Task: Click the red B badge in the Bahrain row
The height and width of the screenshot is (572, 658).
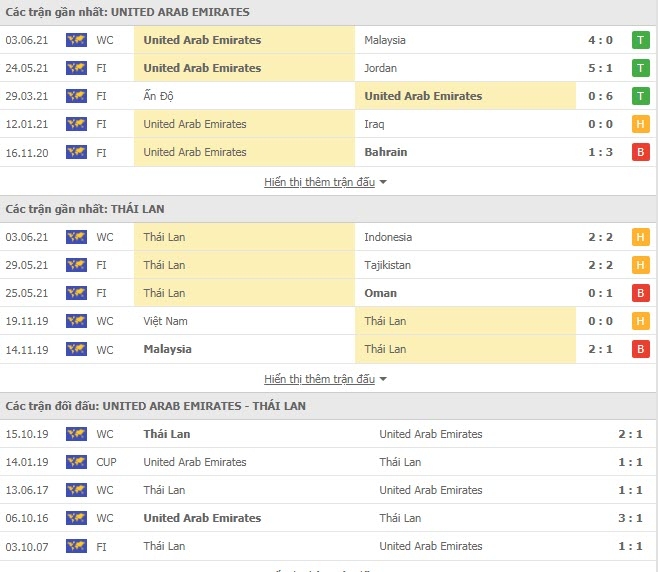Action: [640, 152]
